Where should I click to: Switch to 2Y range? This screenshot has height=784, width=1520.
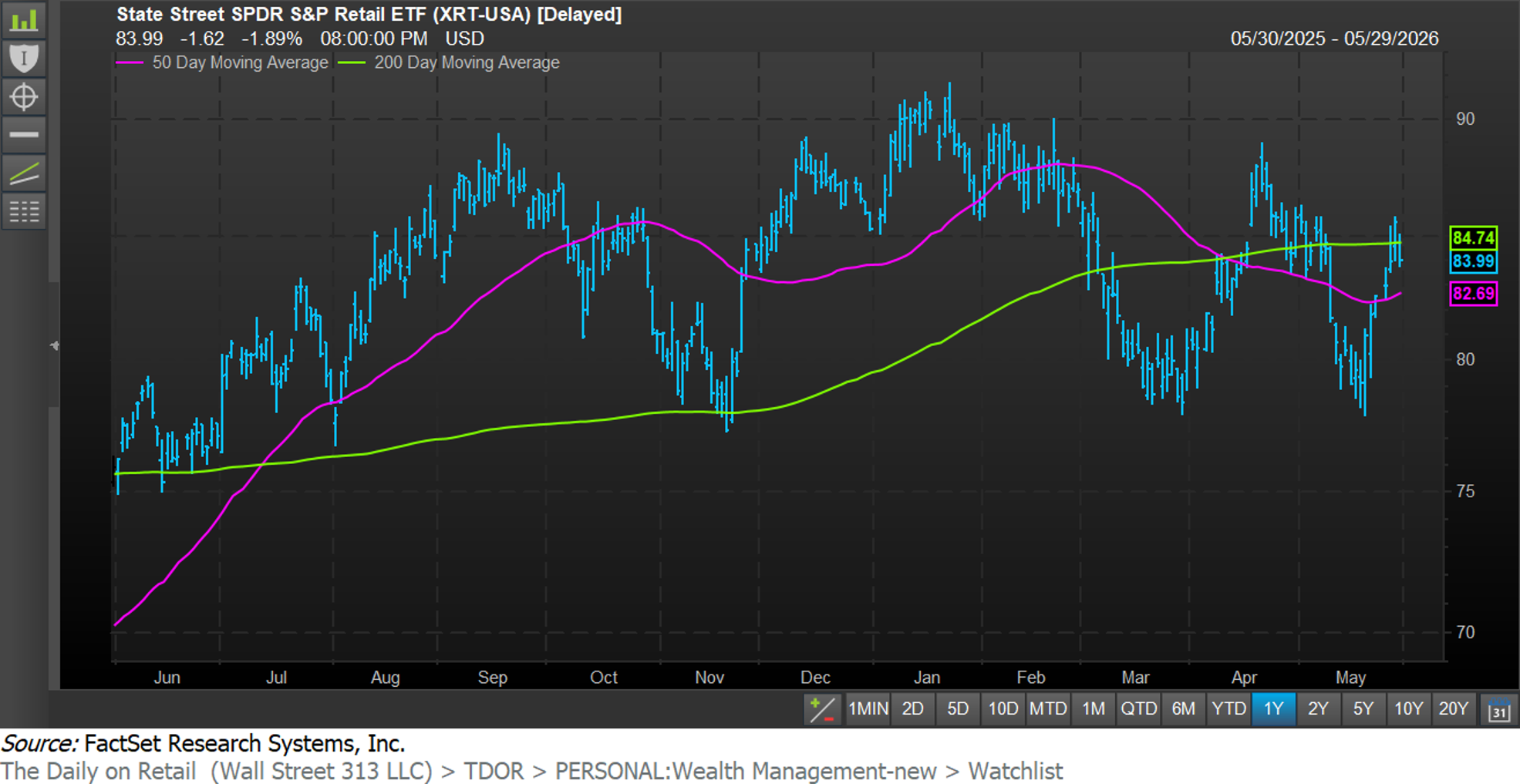point(1318,708)
